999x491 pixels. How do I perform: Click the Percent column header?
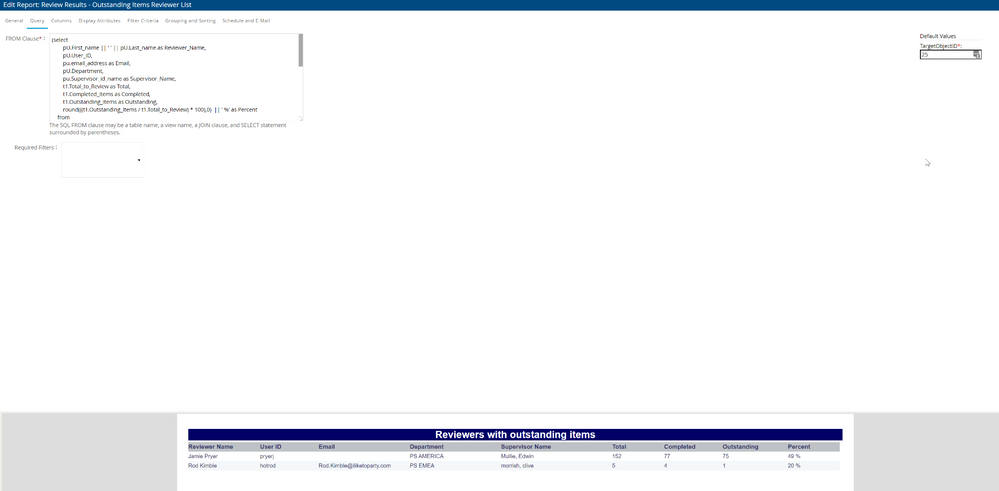[799, 447]
